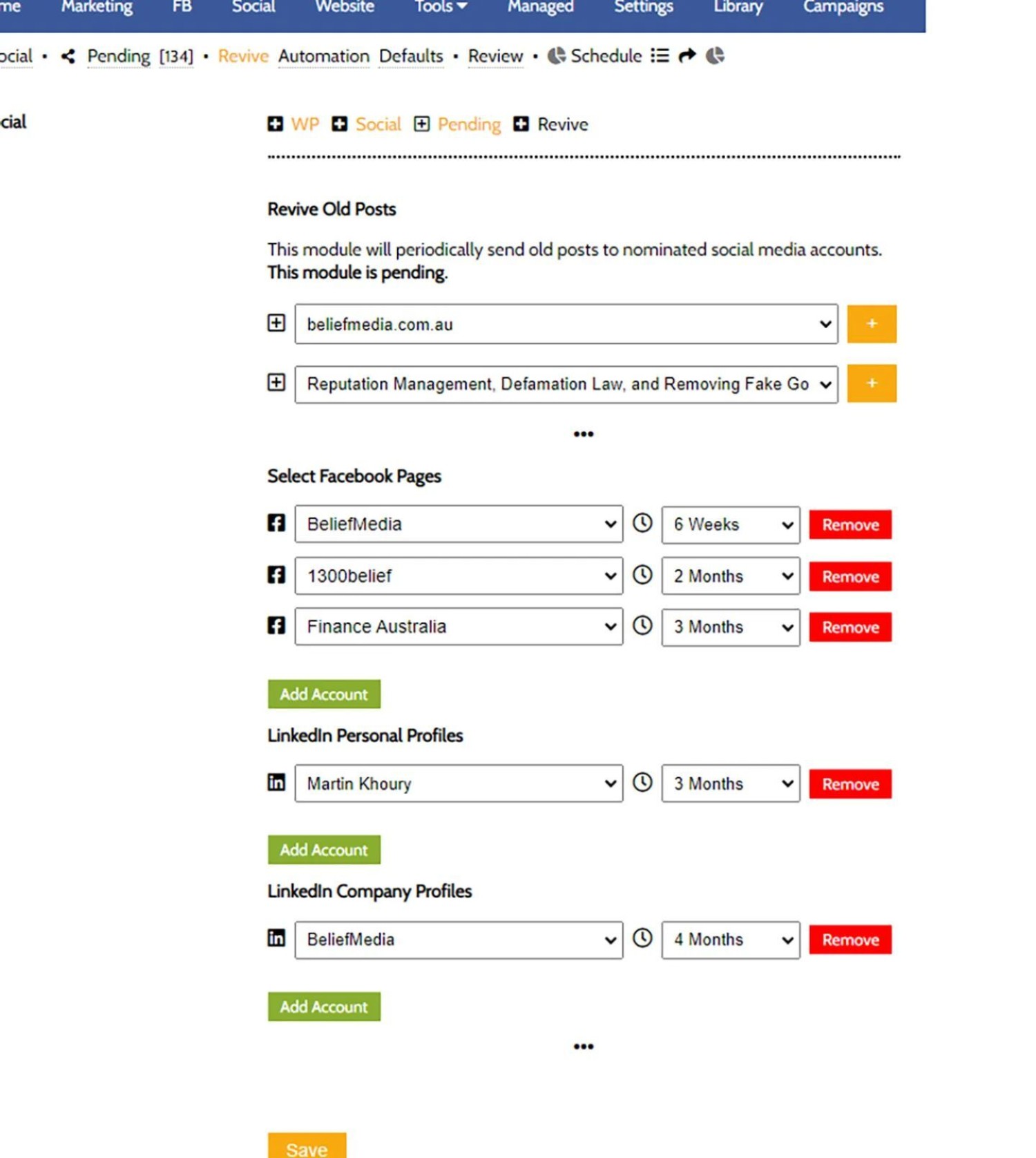Go to the Automation submenu item

pos(323,56)
